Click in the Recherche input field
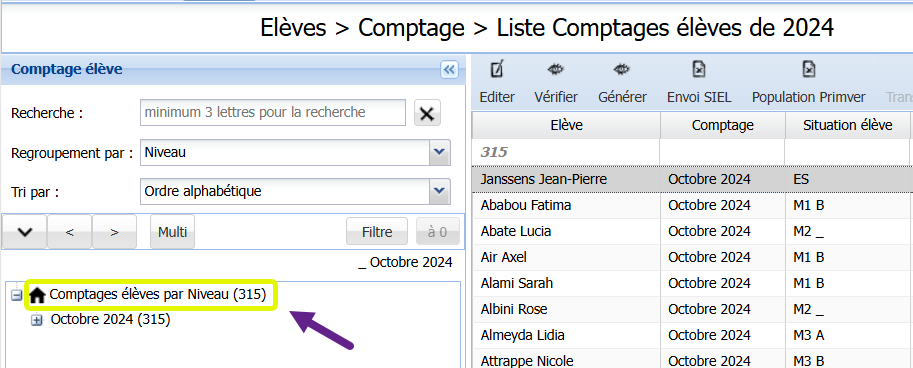Screen dimensions: 913x368 pyautogui.click(x=273, y=112)
